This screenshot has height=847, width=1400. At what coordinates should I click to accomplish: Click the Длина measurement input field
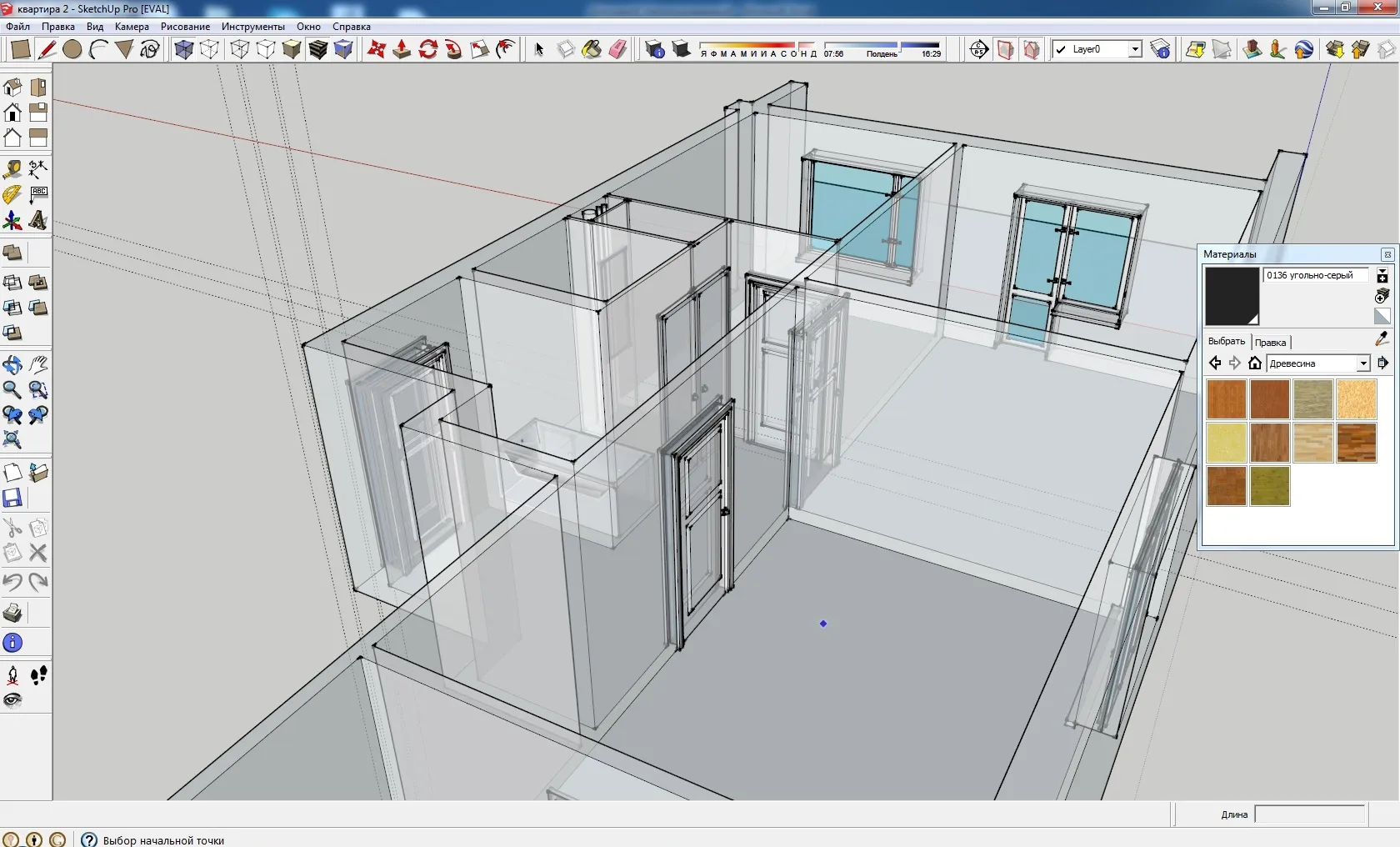(1309, 814)
